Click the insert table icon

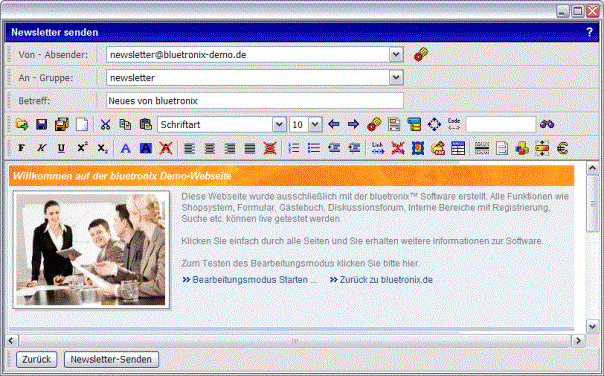458,148
